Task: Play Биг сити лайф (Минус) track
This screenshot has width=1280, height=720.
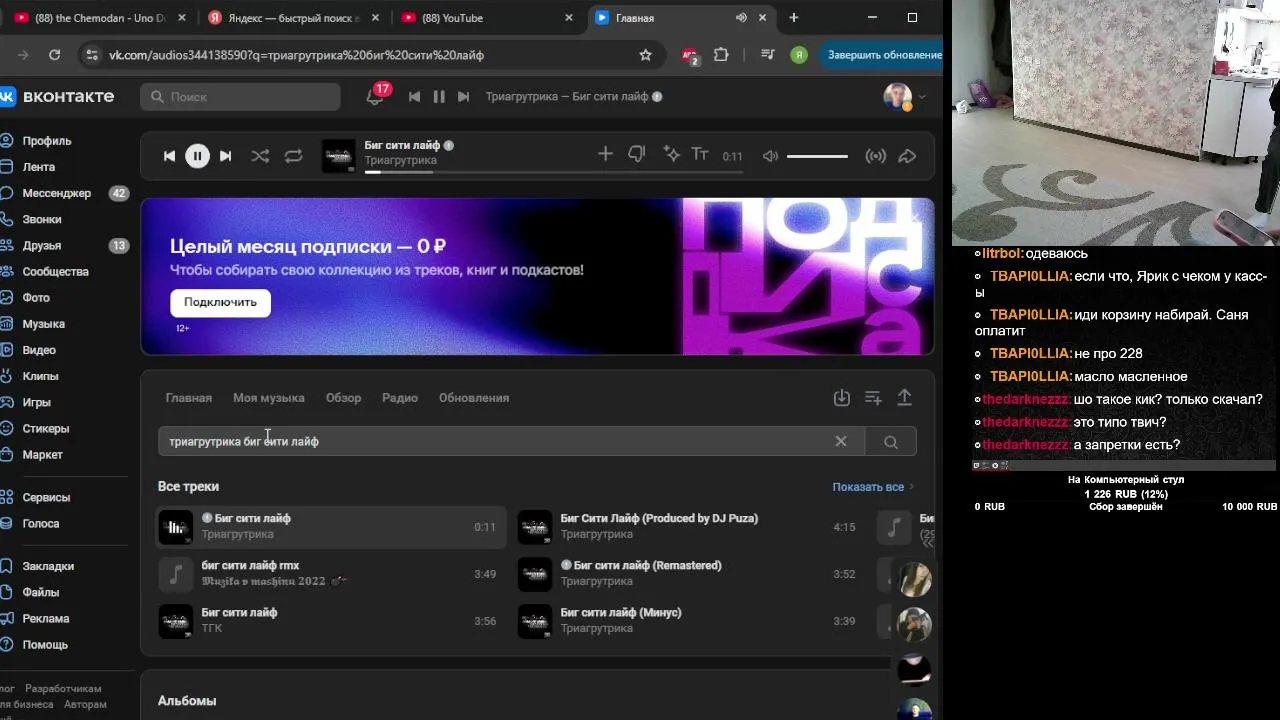Action: click(690, 621)
